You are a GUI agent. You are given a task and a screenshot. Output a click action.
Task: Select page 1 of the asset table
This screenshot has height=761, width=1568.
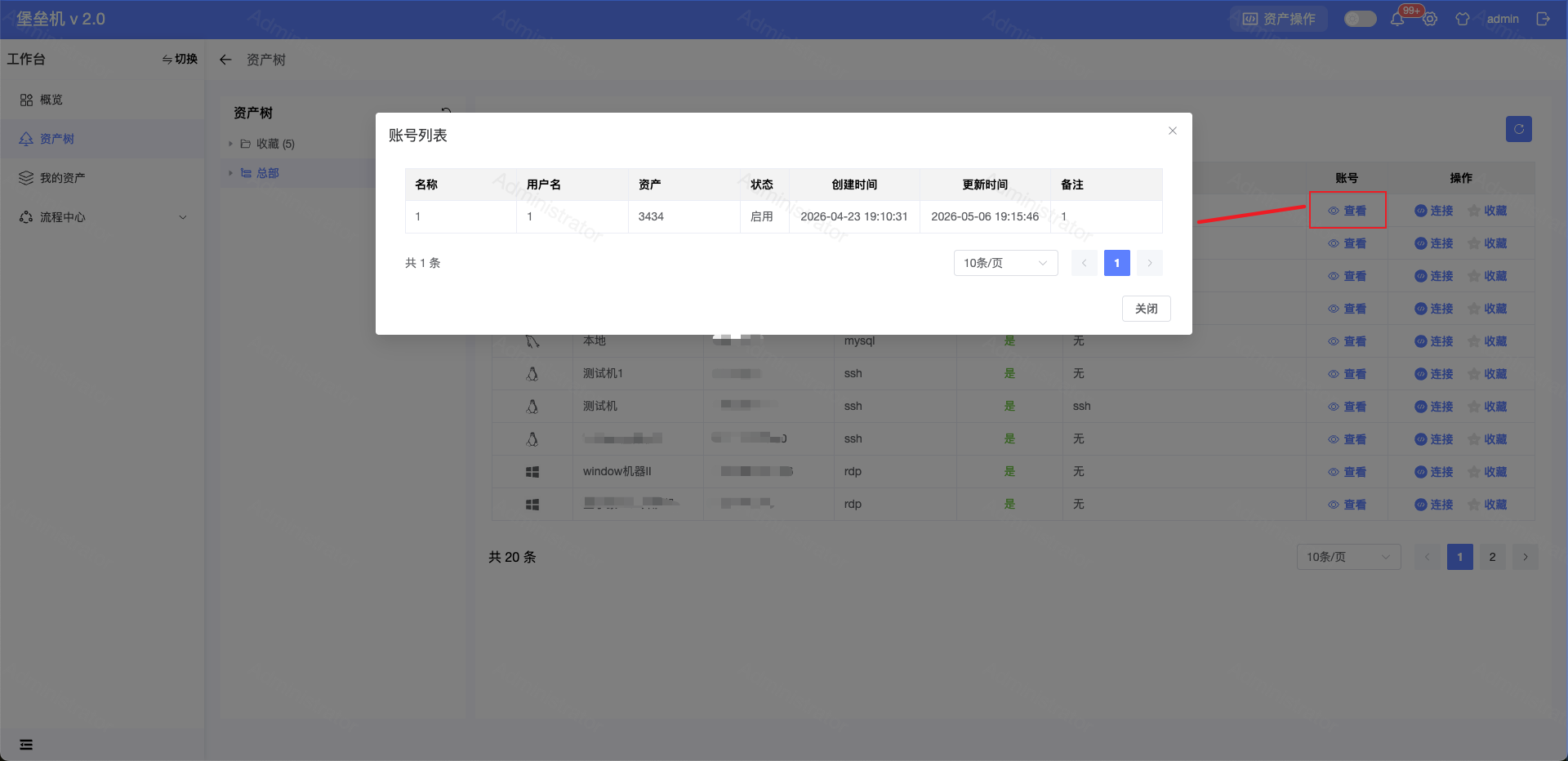coord(1460,557)
